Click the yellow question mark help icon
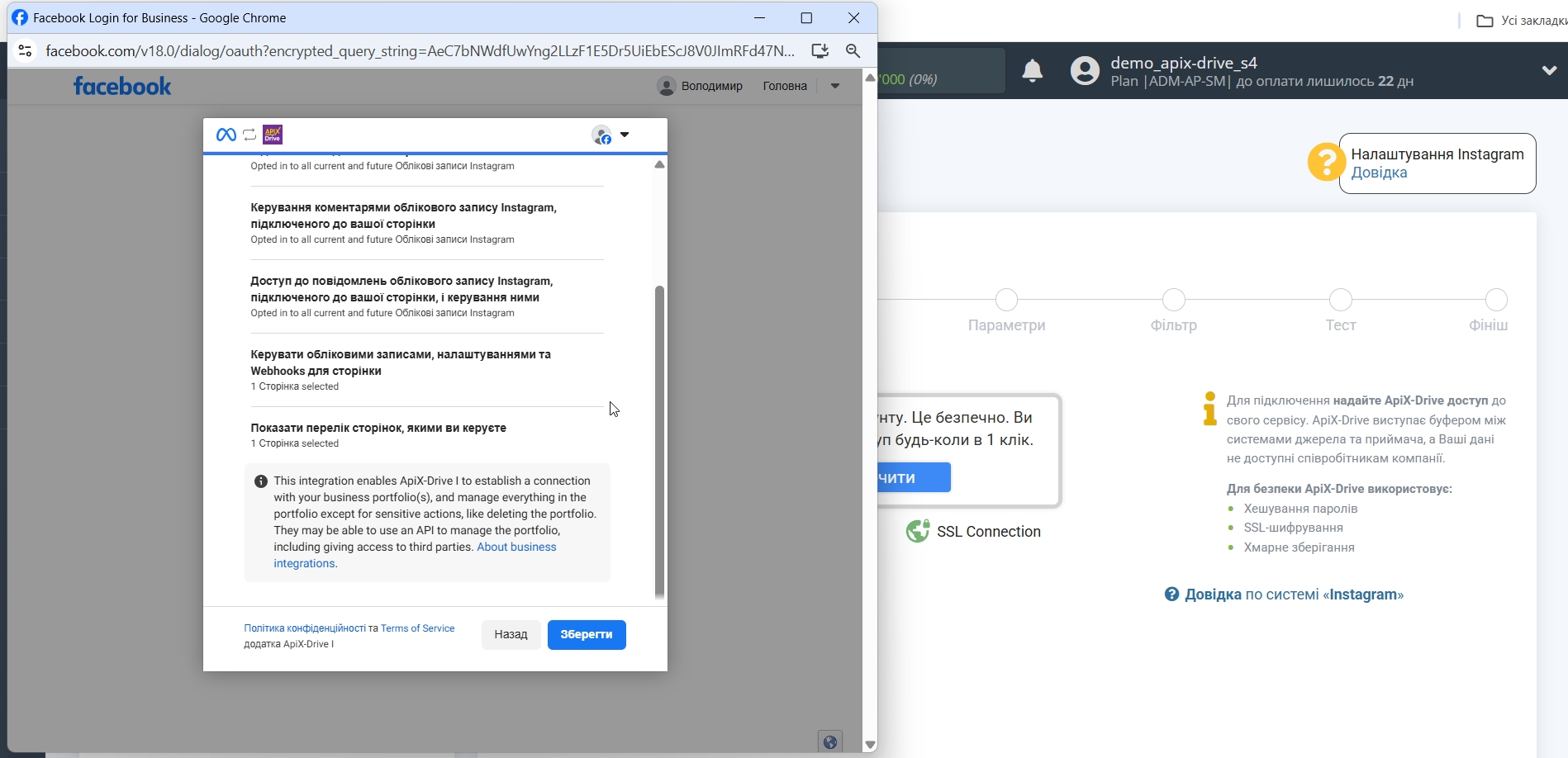 (x=1326, y=162)
